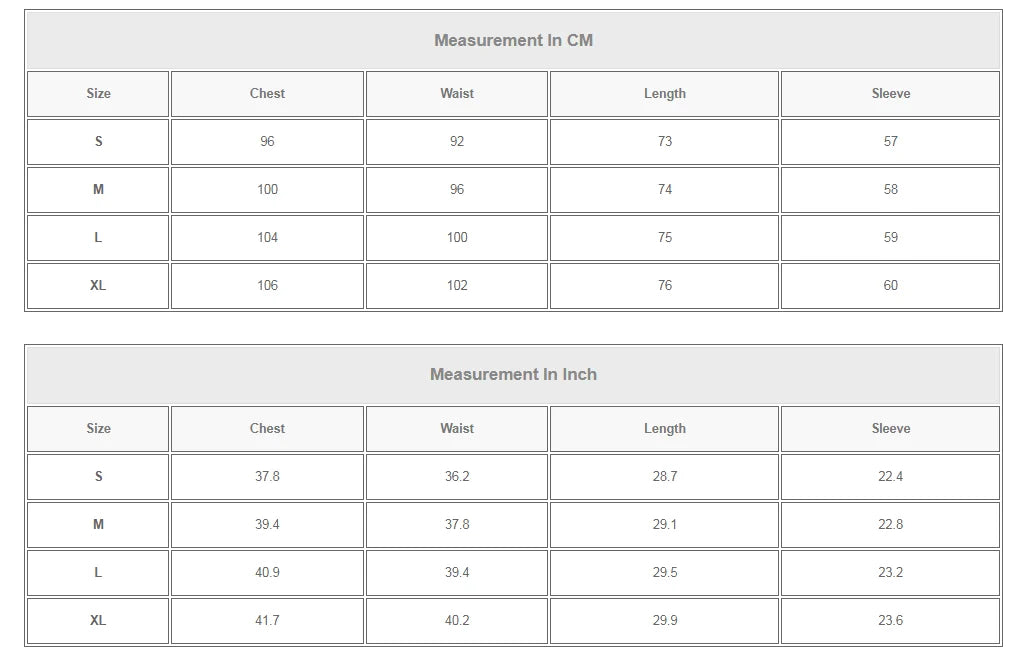This screenshot has height=662, width=1020.
Task: Click the XL sleeve cell showing 23.6
Action: (x=890, y=621)
